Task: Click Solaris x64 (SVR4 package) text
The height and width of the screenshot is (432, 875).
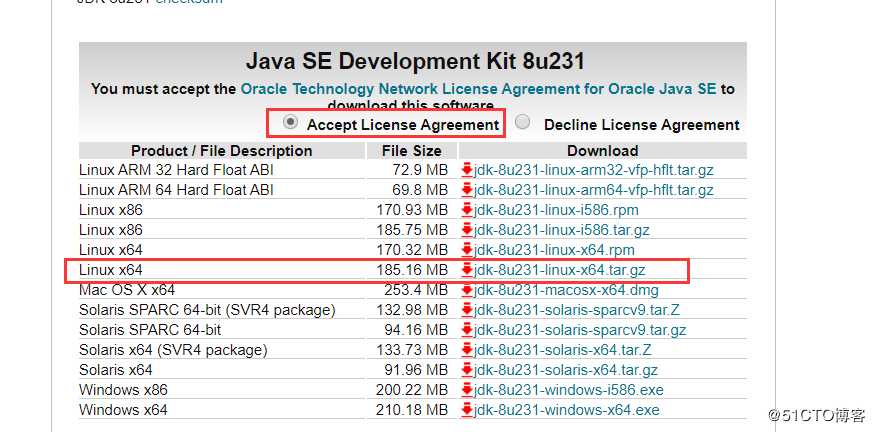Action: 173,350
